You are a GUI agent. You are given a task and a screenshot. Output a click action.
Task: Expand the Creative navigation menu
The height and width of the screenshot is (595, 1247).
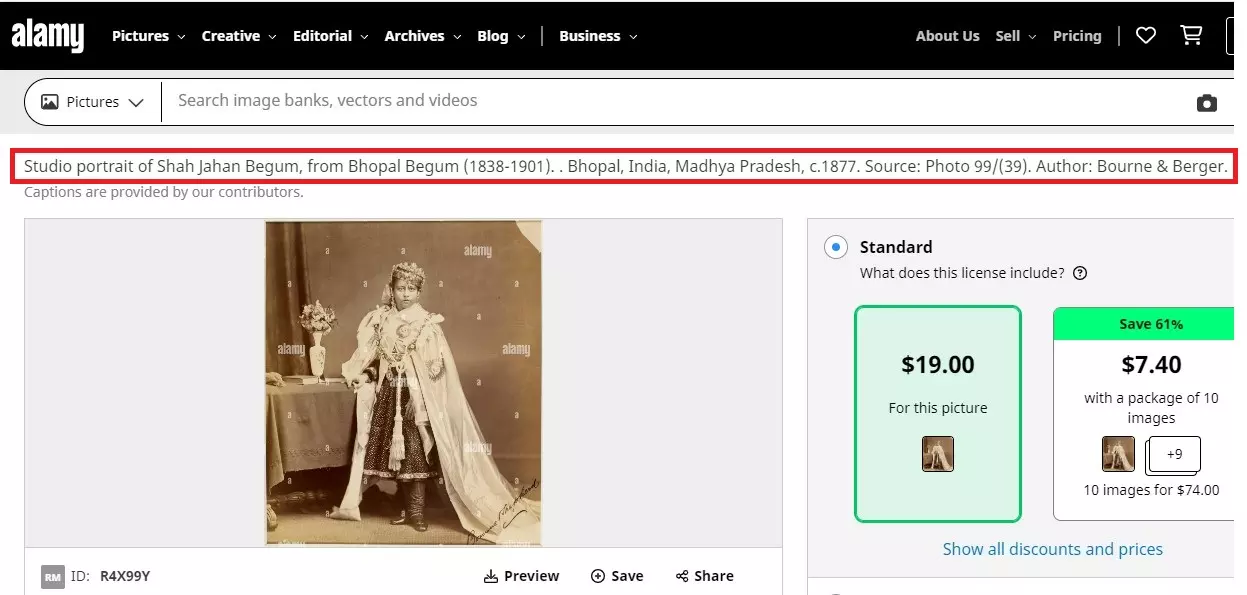click(238, 36)
